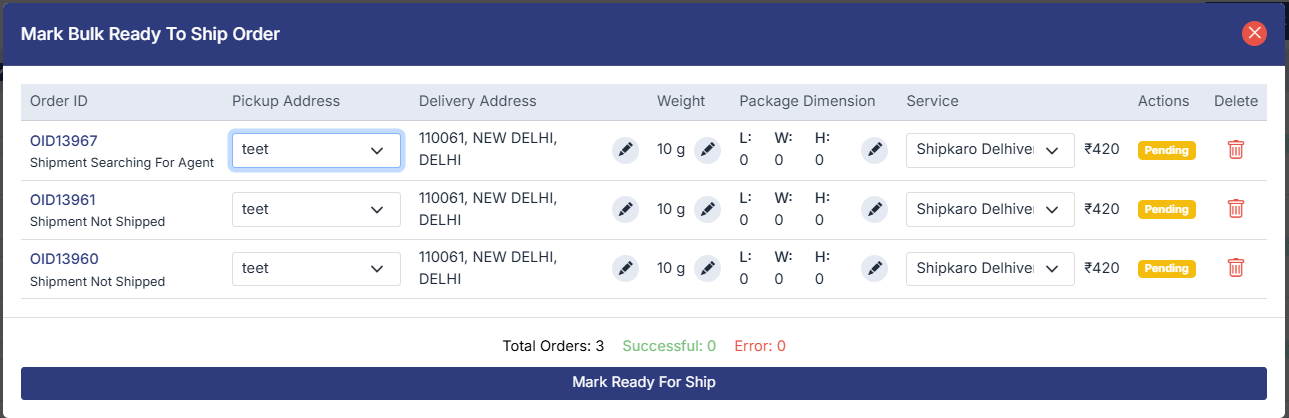Screen dimensions: 1289x418
Task: Open order link OID13967
Action: pyautogui.click(x=64, y=140)
